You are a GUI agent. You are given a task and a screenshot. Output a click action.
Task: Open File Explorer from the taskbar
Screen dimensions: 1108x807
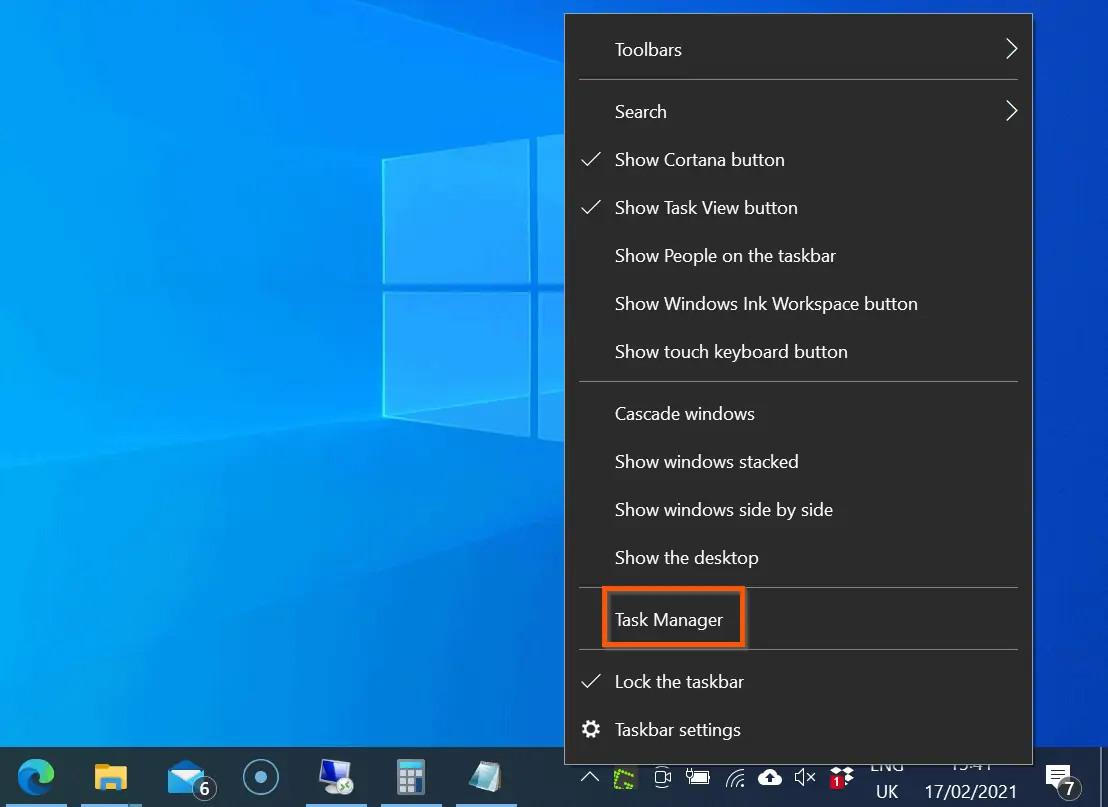111,777
